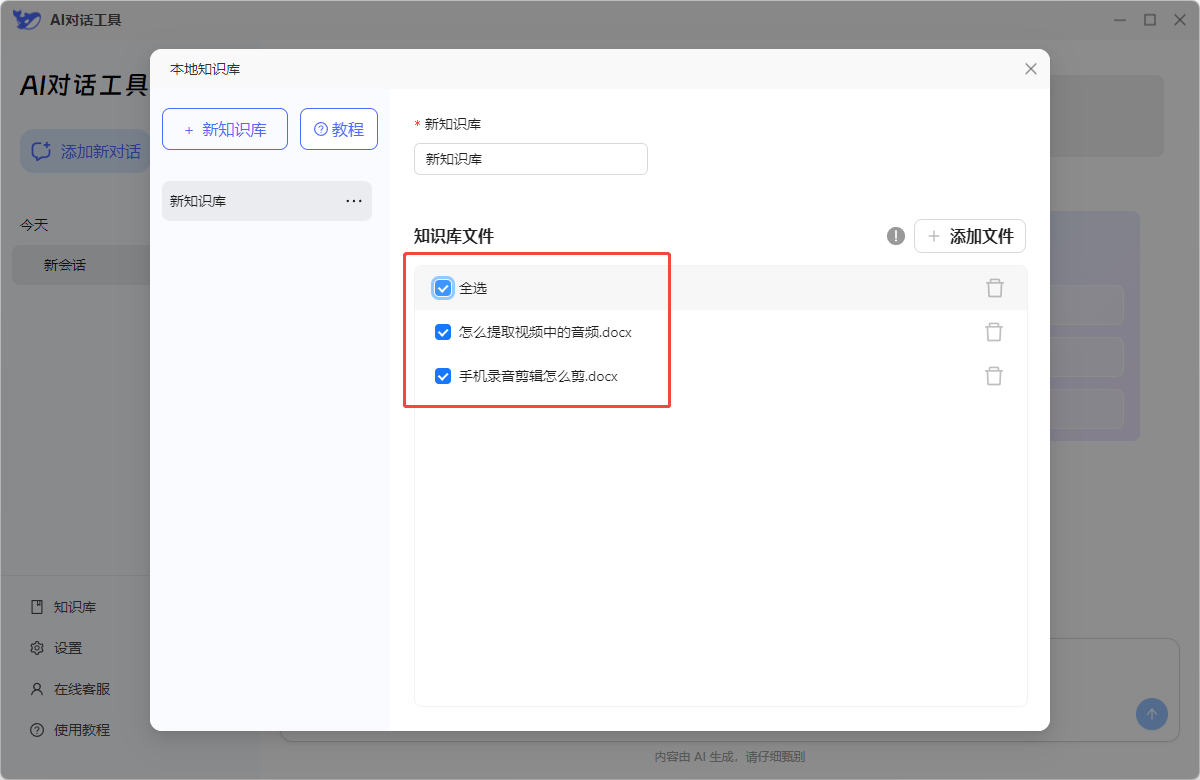Open the 教程 tutorial button

click(339, 129)
